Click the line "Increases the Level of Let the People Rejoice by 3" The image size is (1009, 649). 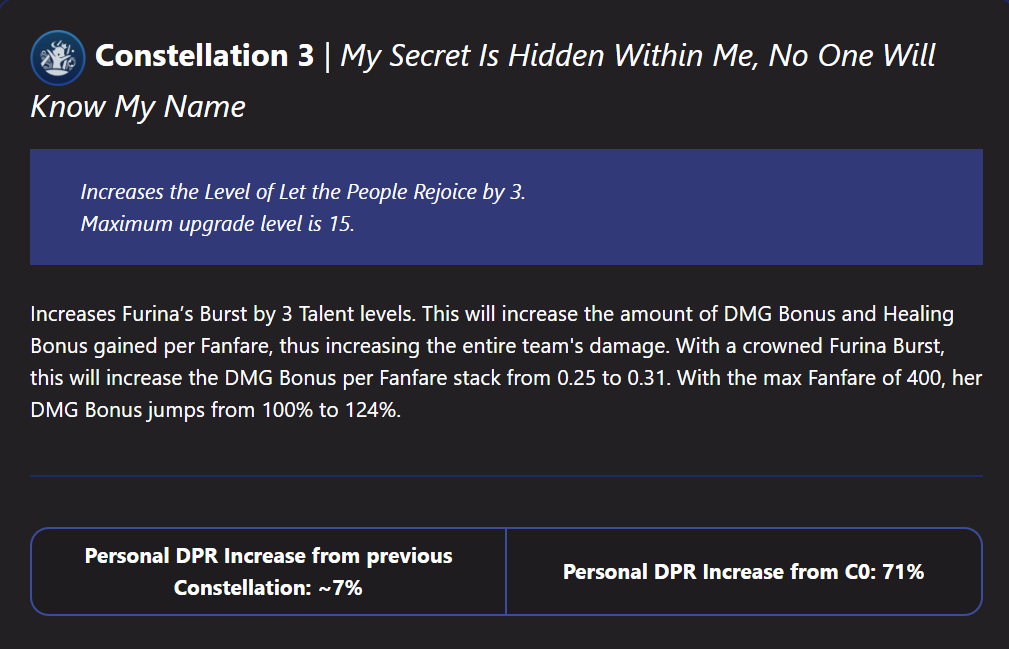click(302, 191)
